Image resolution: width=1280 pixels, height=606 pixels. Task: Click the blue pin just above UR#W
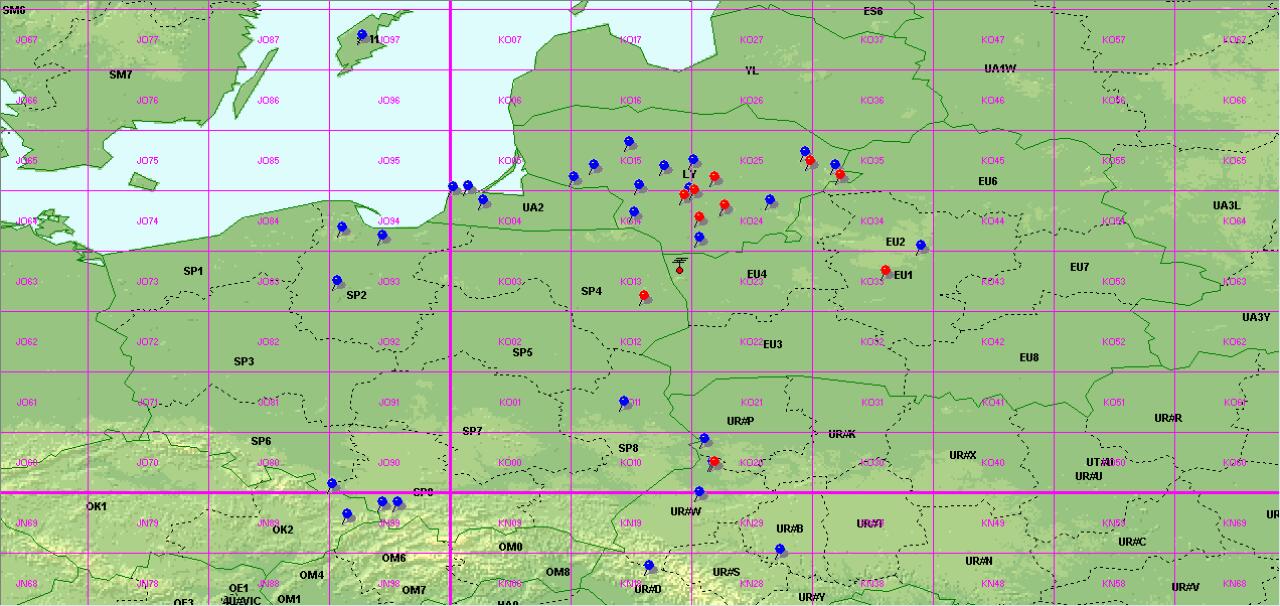point(699,492)
